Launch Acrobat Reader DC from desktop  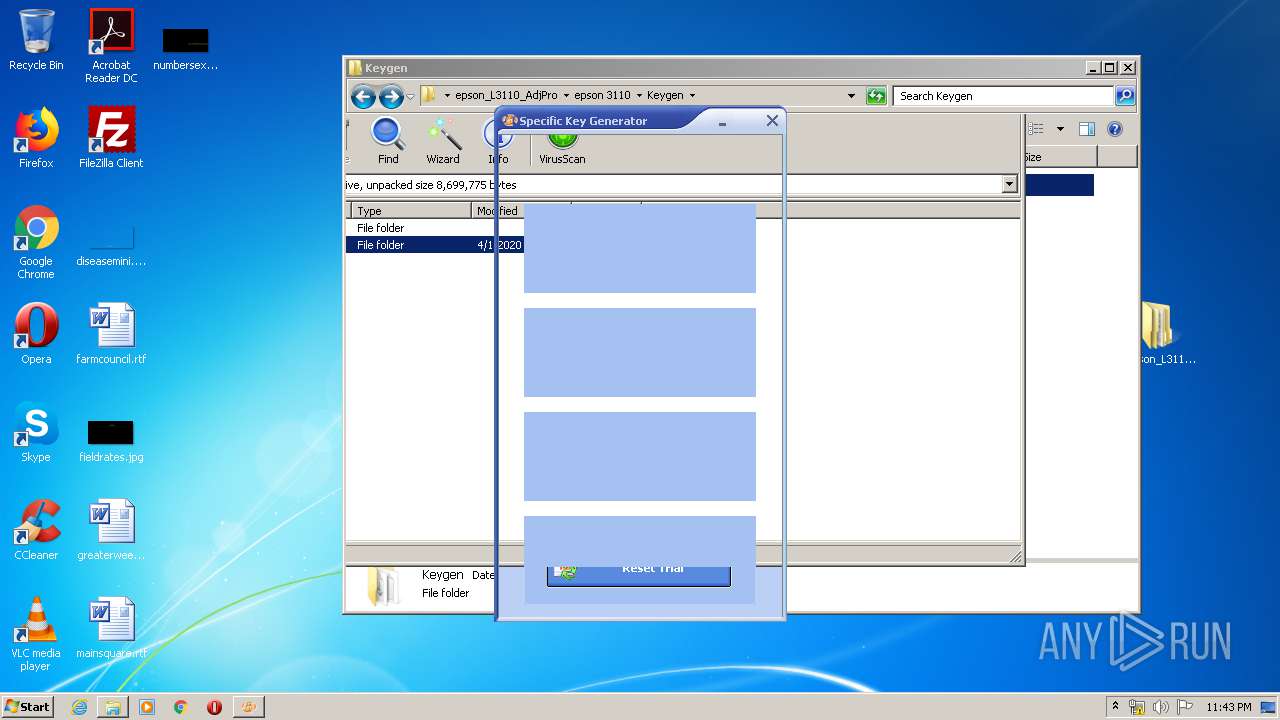[111, 46]
